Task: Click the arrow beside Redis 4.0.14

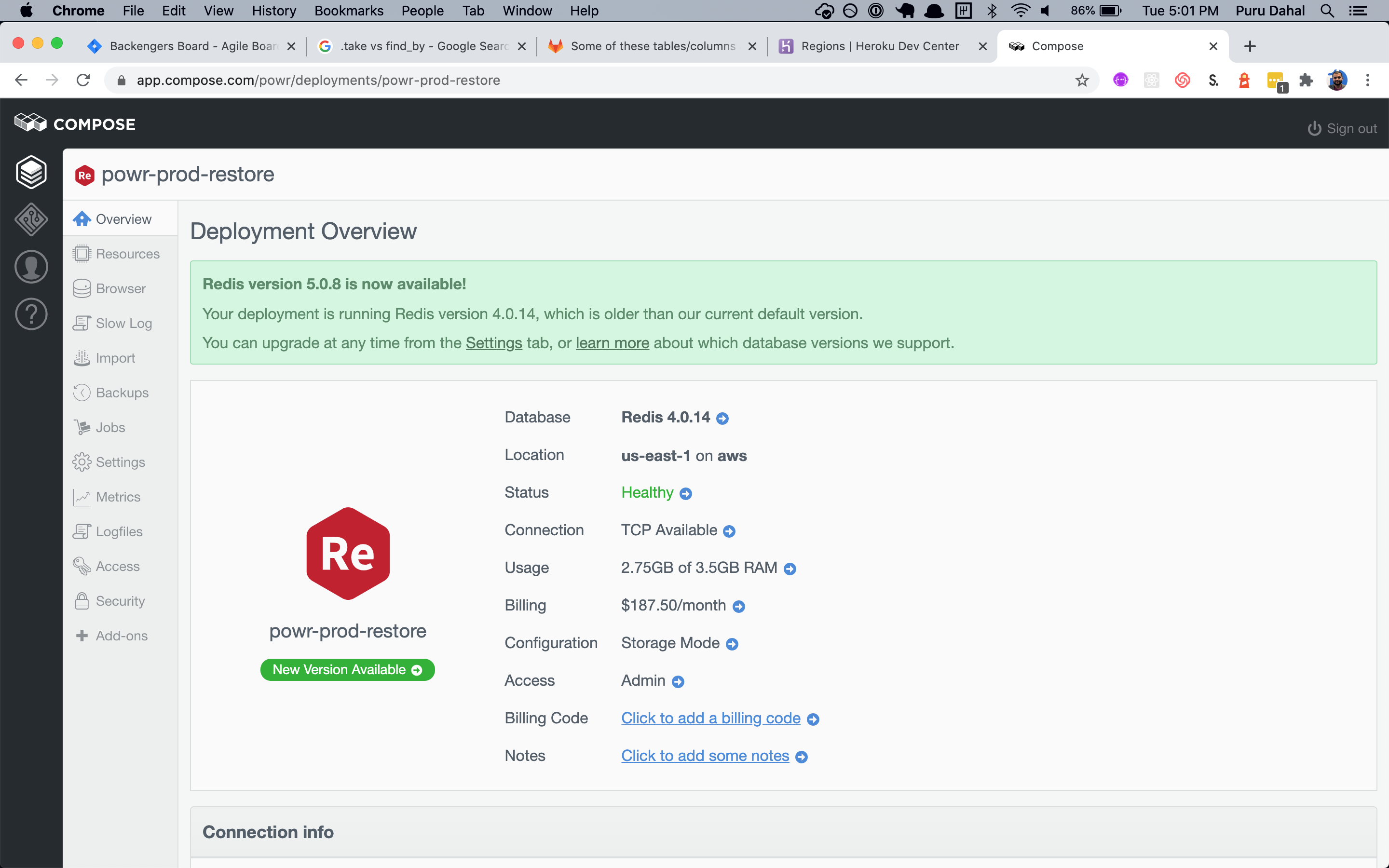Action: pos(722,419)
